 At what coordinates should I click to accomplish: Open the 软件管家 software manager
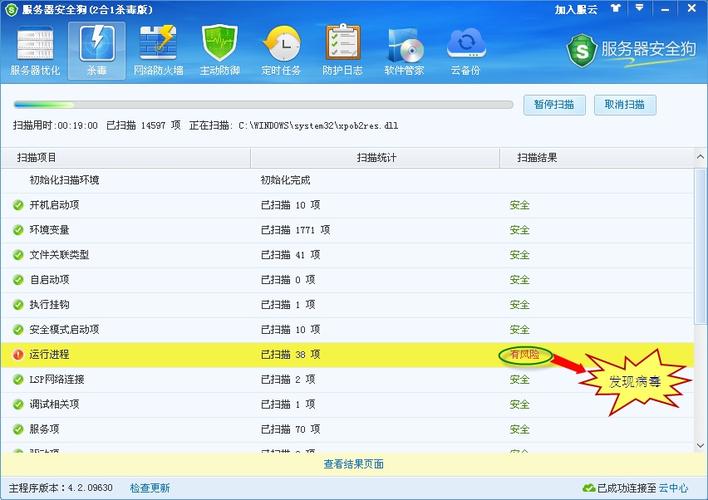click(404, 51)
